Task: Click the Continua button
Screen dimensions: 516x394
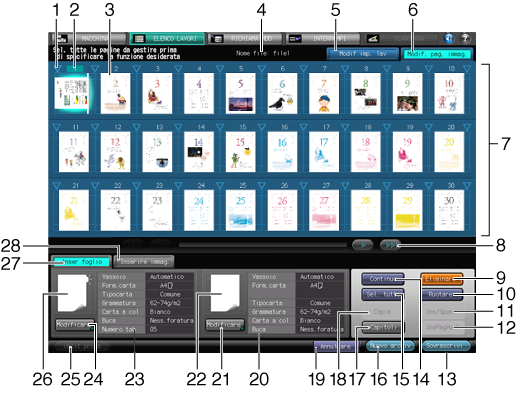Action: pos(383,279)
